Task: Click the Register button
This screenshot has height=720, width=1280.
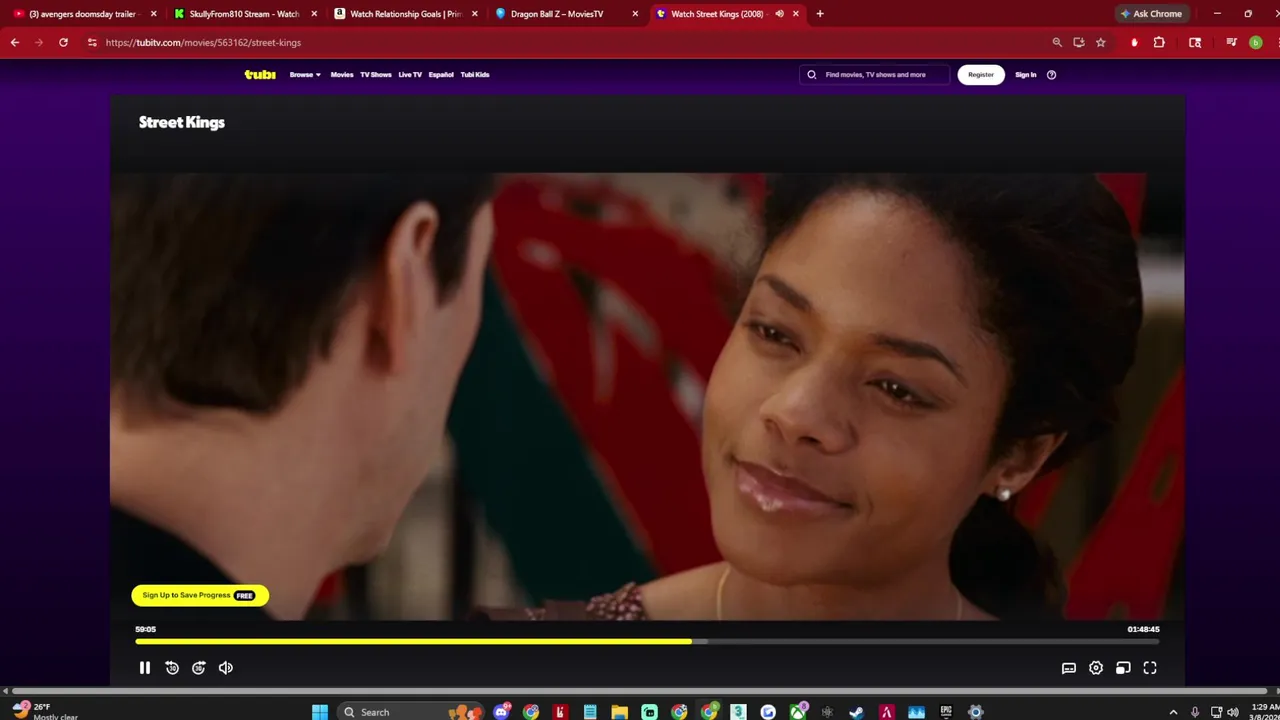Action: 981,74
